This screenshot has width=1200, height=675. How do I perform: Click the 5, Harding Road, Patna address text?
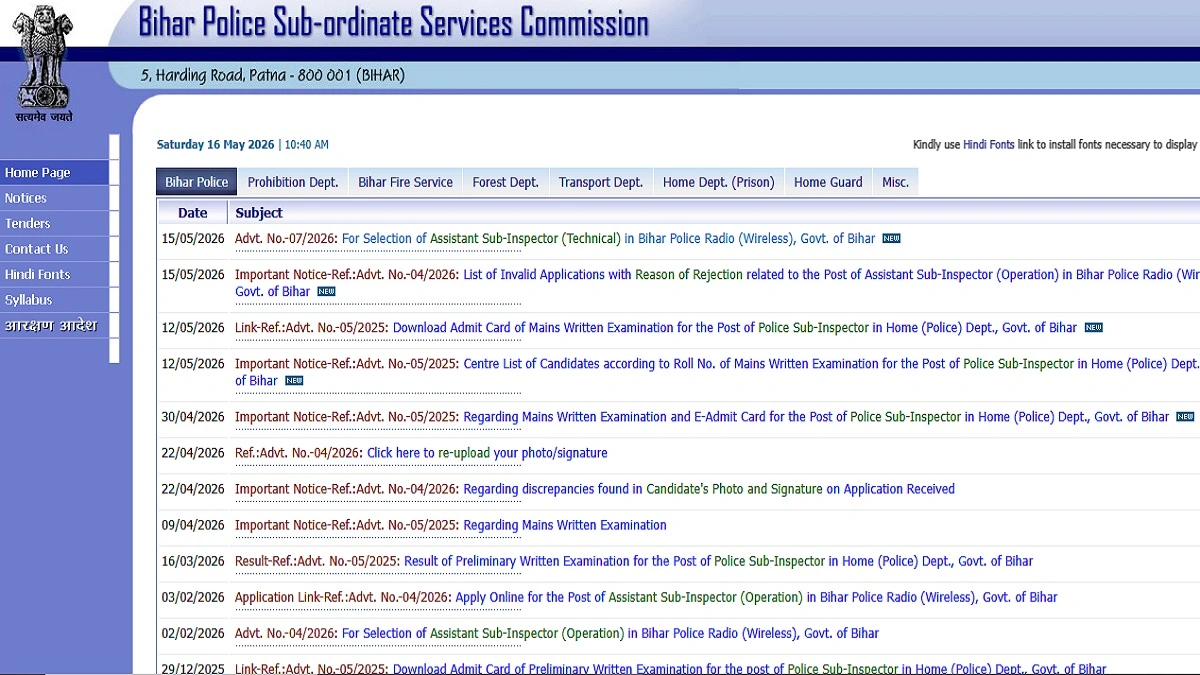(272, 75)
